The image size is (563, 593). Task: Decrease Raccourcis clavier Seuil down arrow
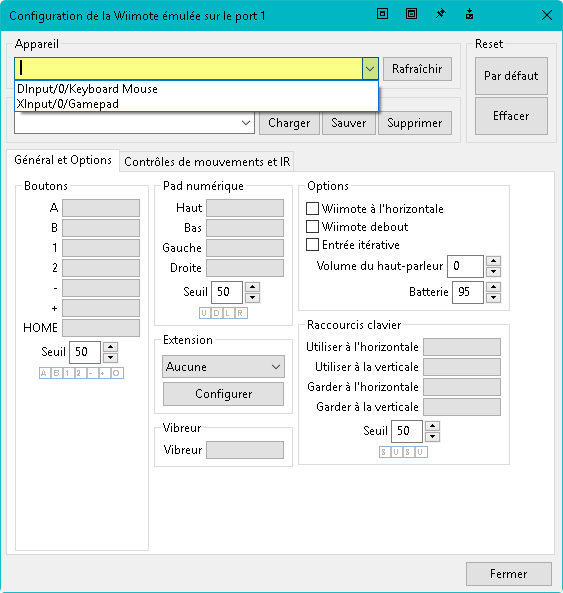(x=432, y=437)
